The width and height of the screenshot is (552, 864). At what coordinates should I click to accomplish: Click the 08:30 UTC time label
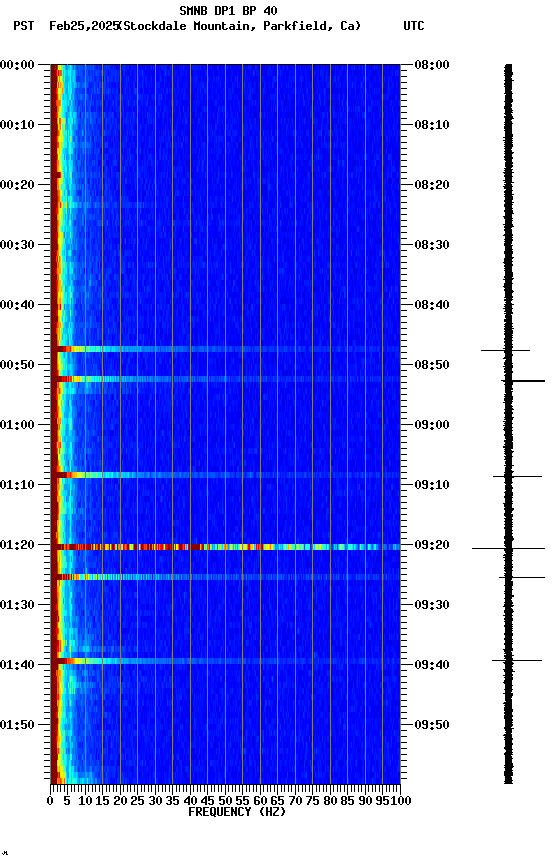coord(432,245)
